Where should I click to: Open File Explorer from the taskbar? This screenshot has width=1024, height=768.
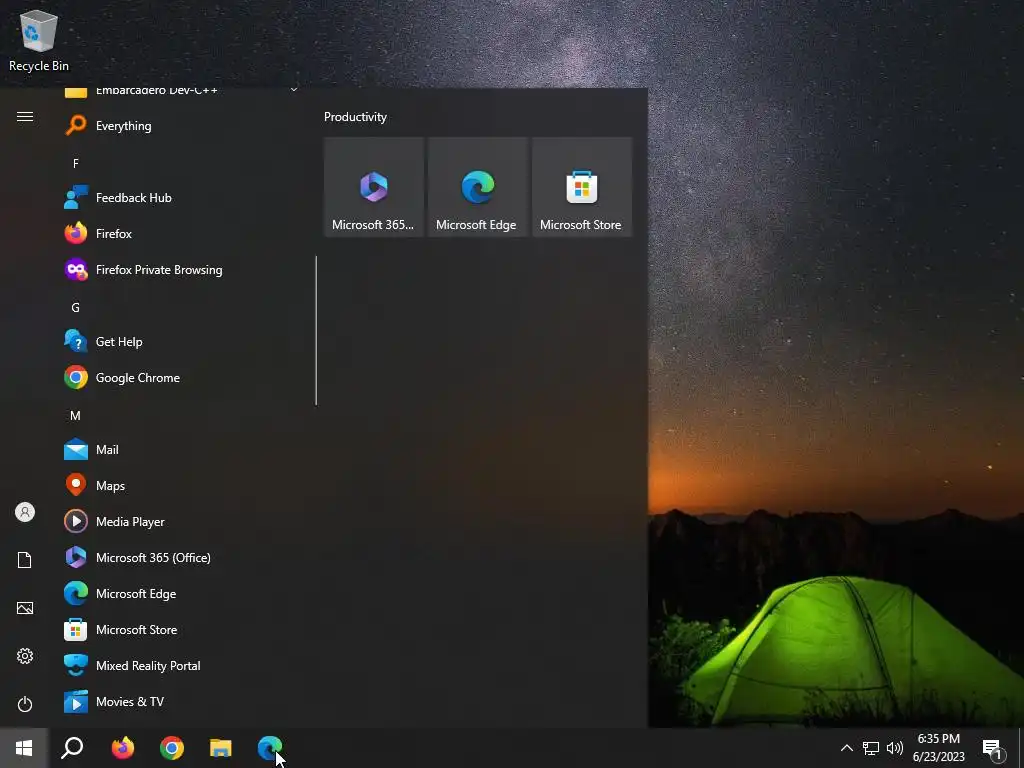pos(221,748)
